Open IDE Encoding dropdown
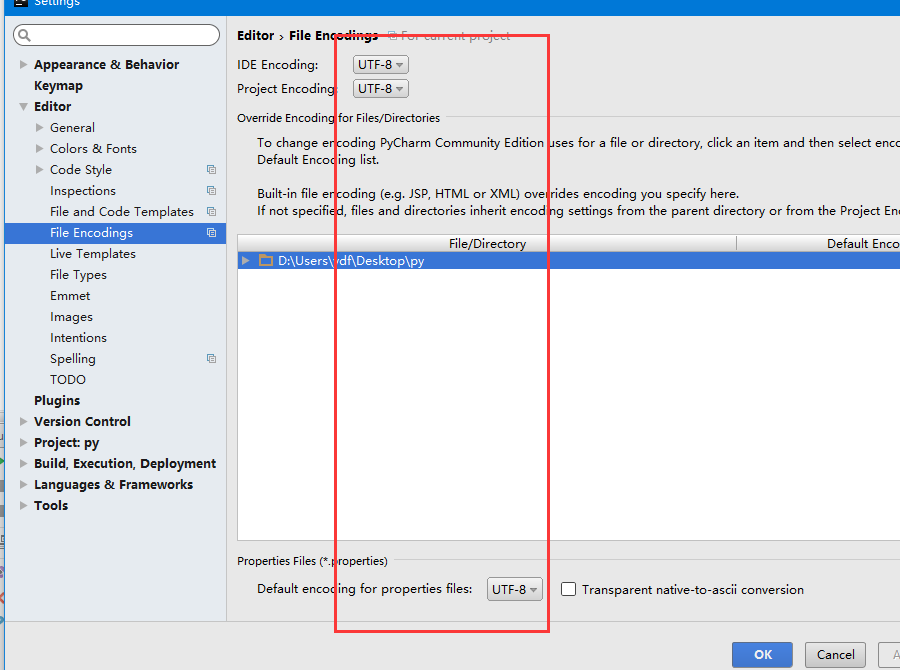Viewport: 900px width, 670px height. tap(381, 65)
